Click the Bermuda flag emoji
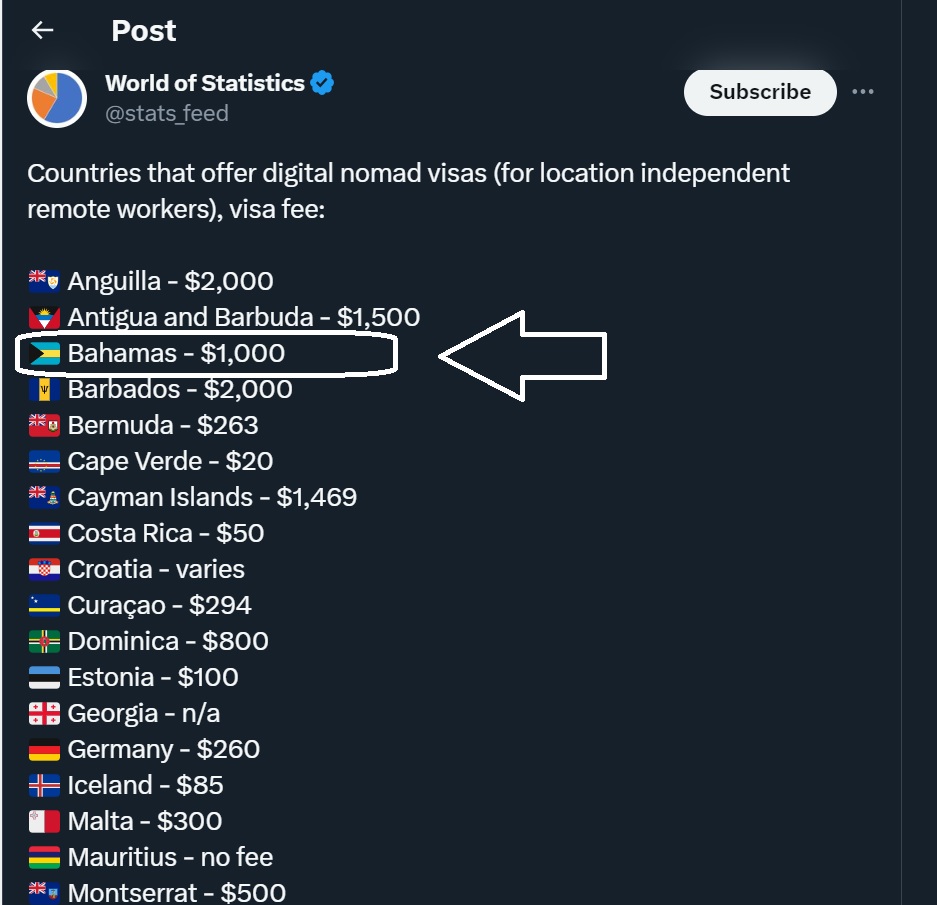 (x=44, y=426)
